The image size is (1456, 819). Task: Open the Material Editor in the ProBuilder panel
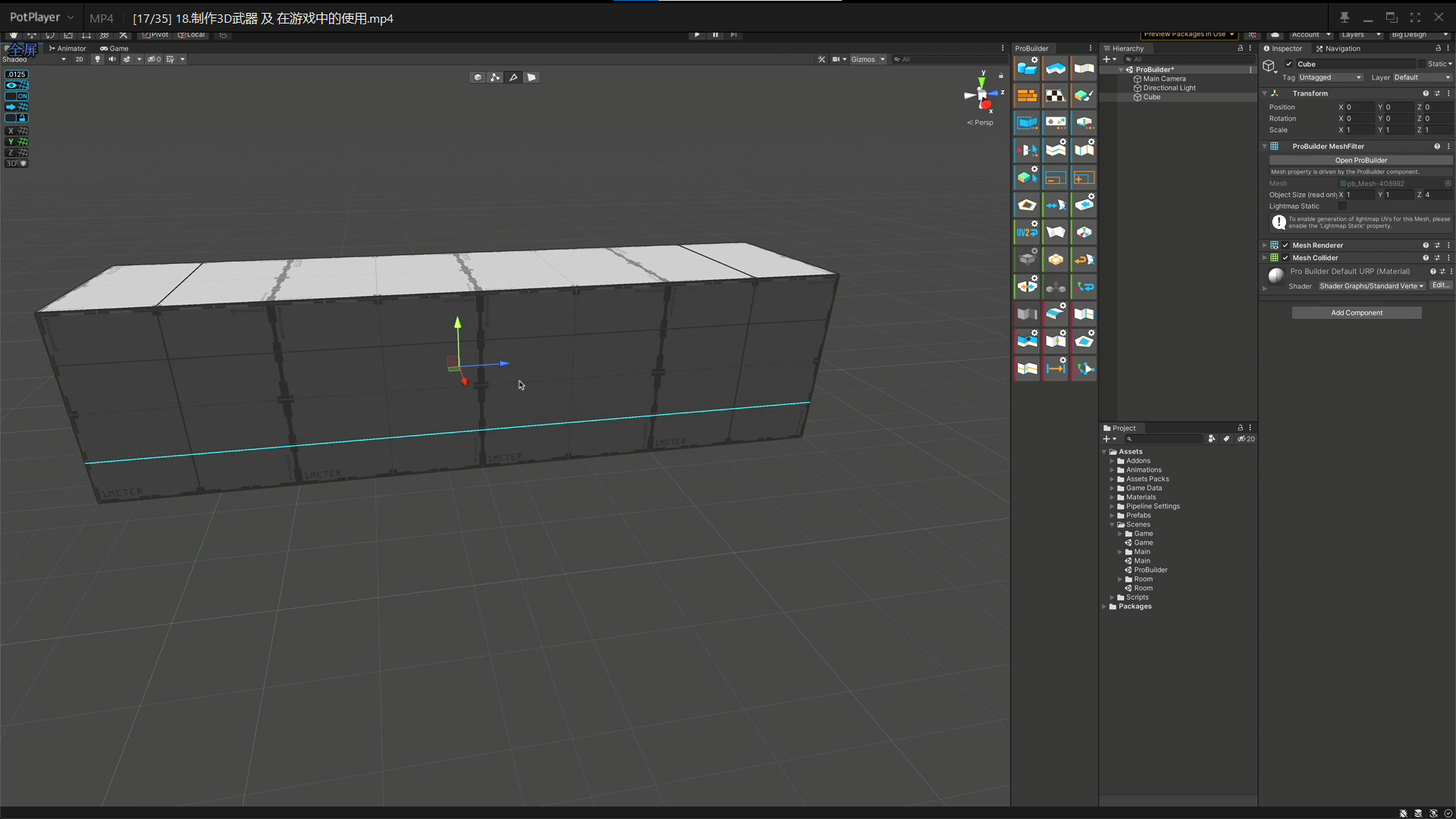(1028, 96)
